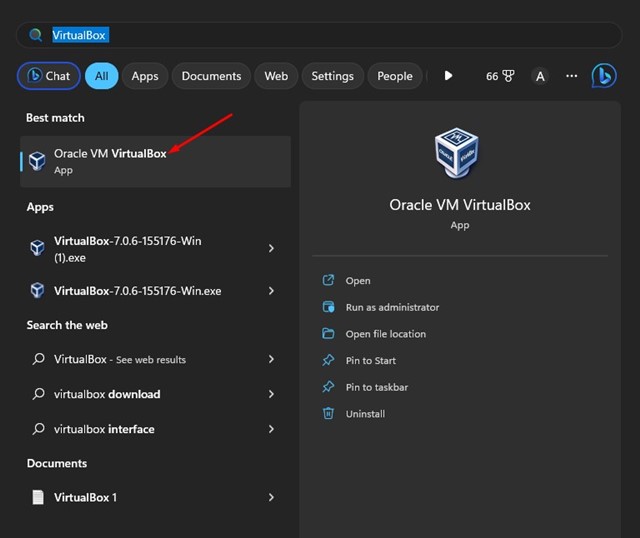The image size is (640, 538).
Task: Open the three-dots more options menu
Action: [x=572, y=76]
